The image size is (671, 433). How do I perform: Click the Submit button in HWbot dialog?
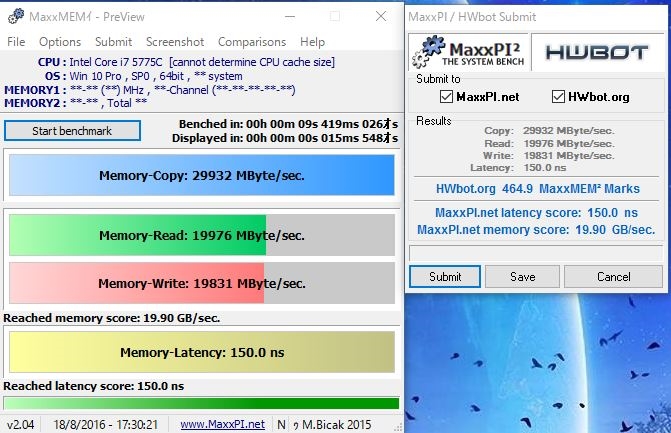coord(445,277)
